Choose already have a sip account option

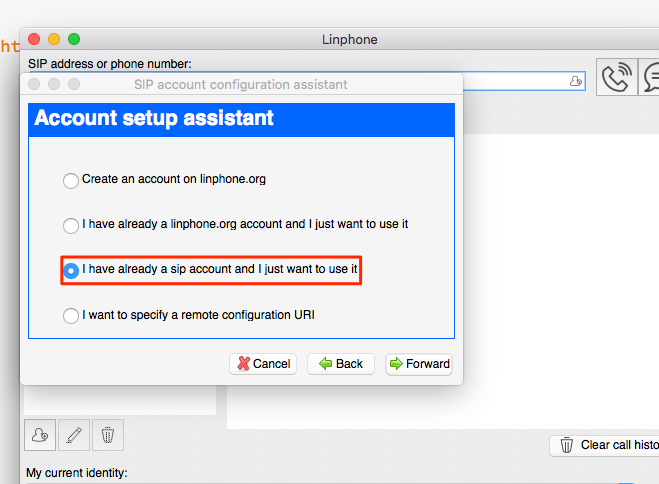[210, 270]
